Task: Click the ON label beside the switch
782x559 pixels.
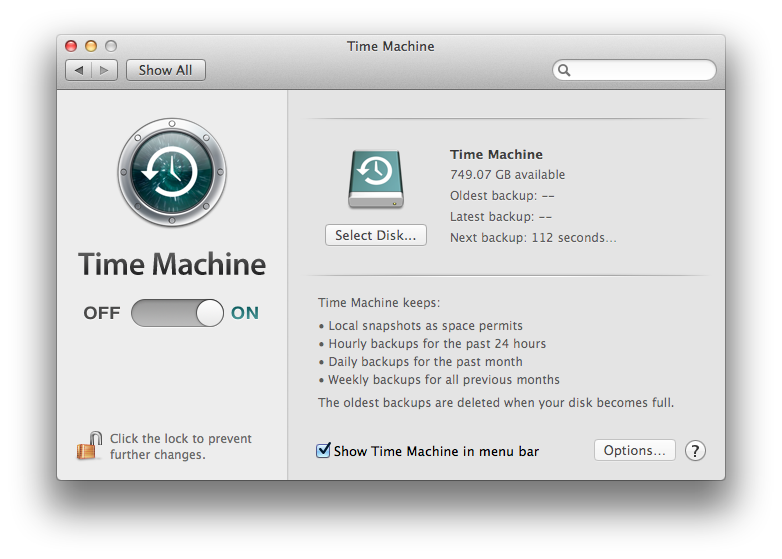Action: (245, 313)
